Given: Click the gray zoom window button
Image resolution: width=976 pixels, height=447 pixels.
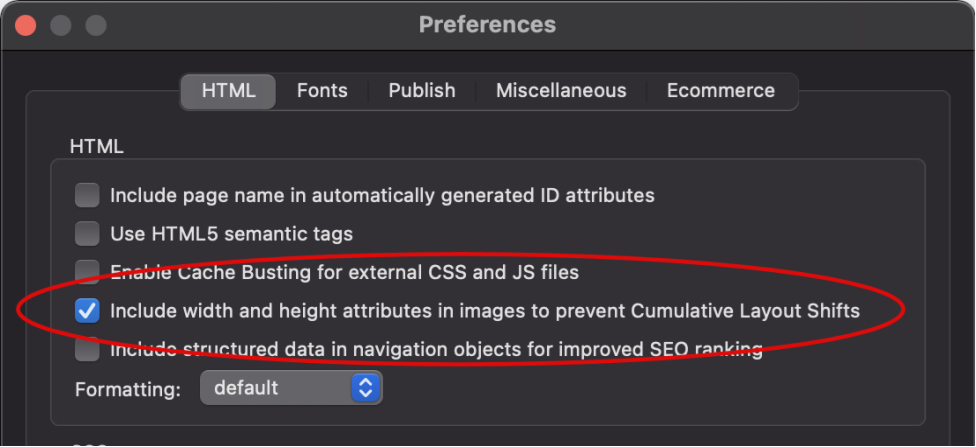Looking at the screenshot, I should [x=96, y=26].
